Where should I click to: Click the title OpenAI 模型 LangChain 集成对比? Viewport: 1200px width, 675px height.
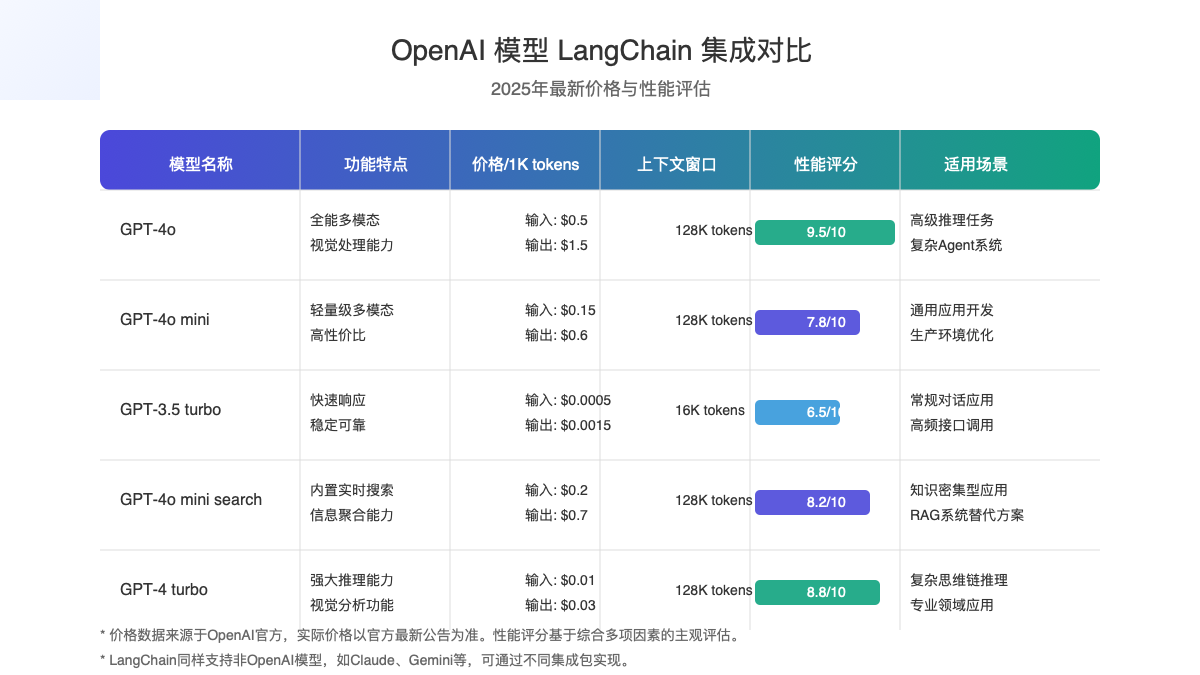600,51
